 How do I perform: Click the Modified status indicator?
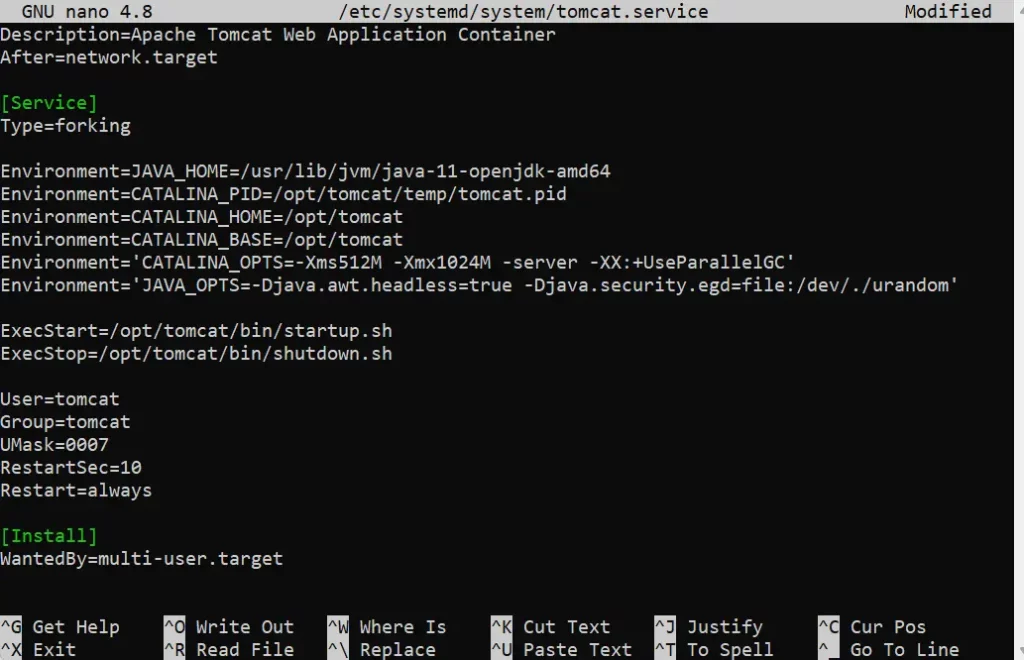(947, 12)
